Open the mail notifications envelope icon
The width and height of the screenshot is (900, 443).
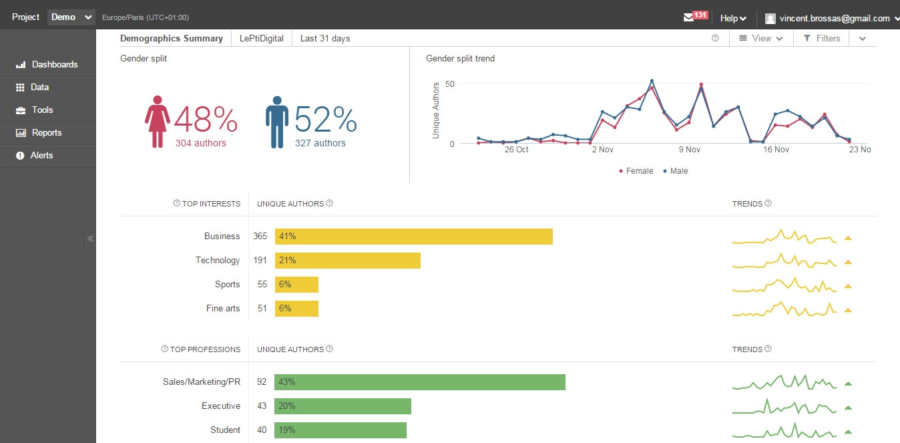click(687, 17)
